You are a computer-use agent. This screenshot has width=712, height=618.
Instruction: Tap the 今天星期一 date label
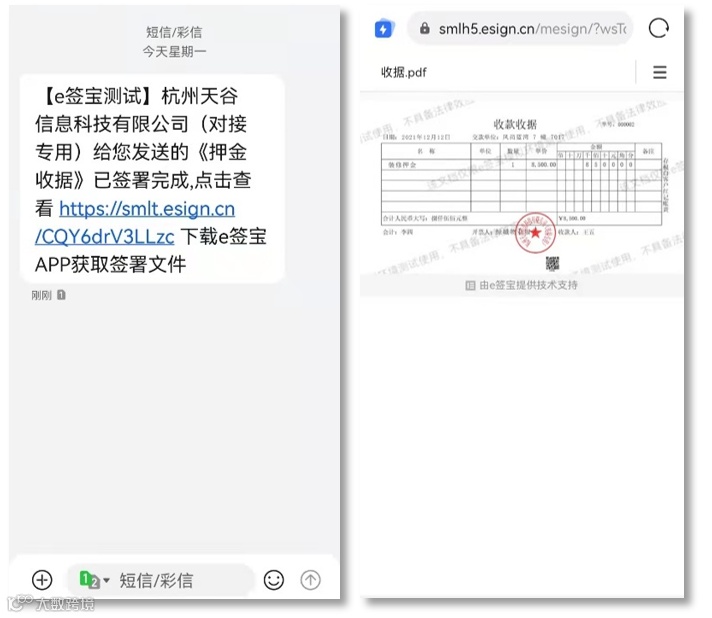pyautogui.click(x=174, y=51)
